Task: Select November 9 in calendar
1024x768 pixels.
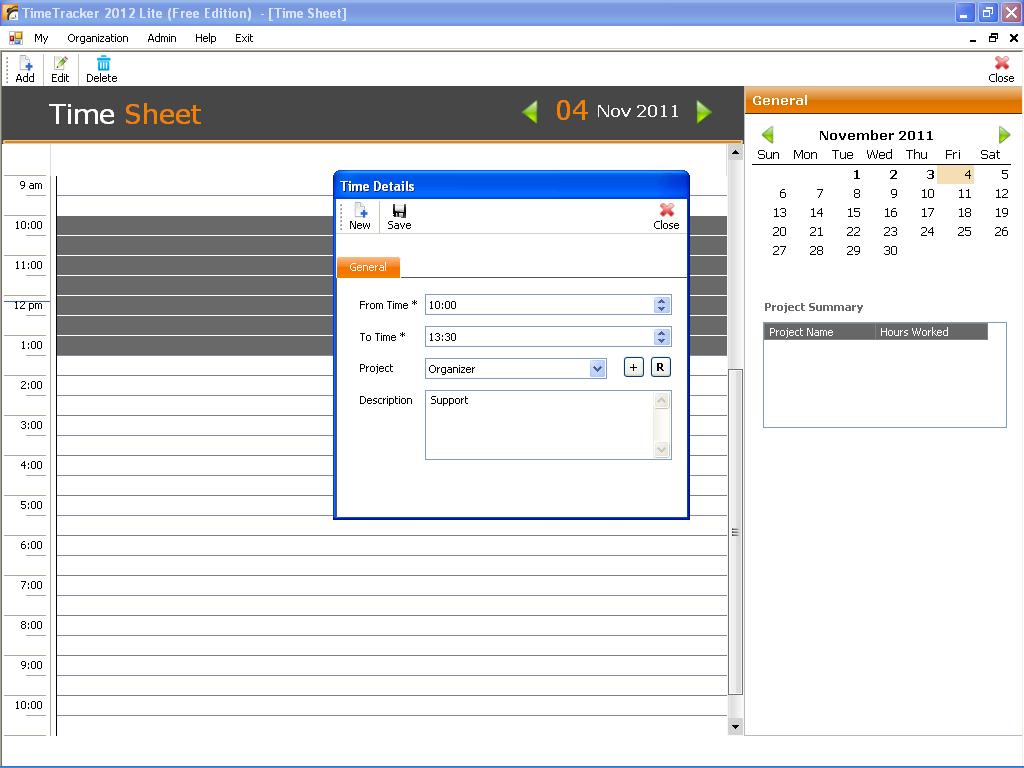Action: pyautogui.click(x=893, y=194)
